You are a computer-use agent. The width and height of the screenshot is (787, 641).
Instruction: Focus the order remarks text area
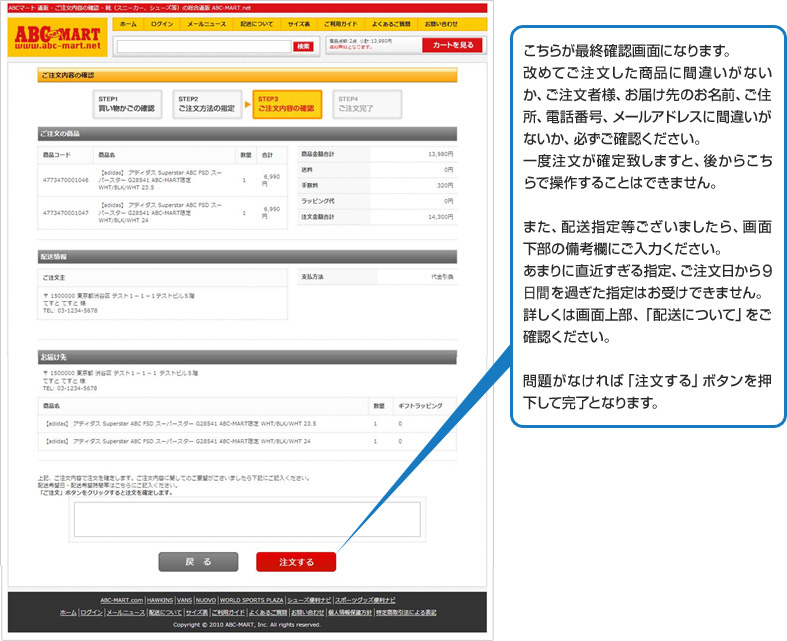click(247, 520)
